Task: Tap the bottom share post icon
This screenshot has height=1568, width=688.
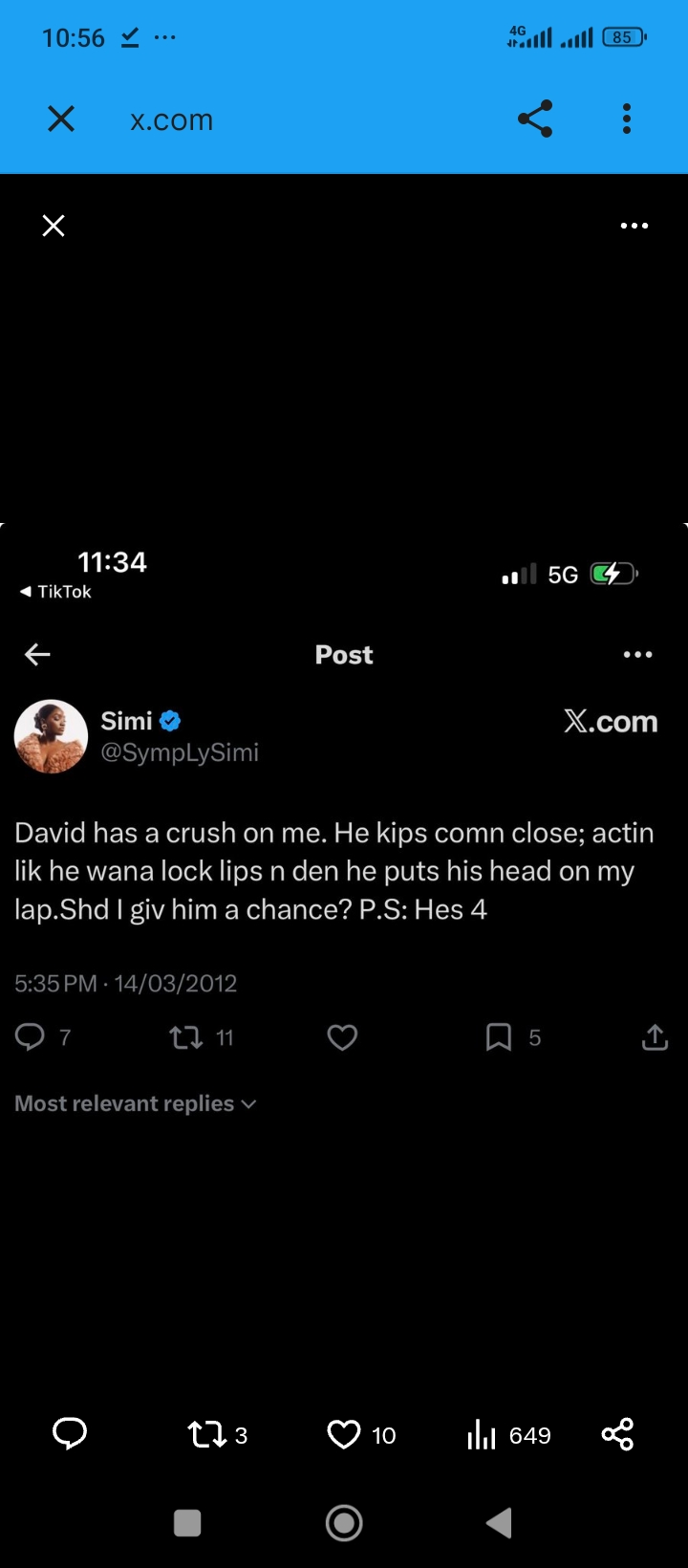Action: [617, 1434]
